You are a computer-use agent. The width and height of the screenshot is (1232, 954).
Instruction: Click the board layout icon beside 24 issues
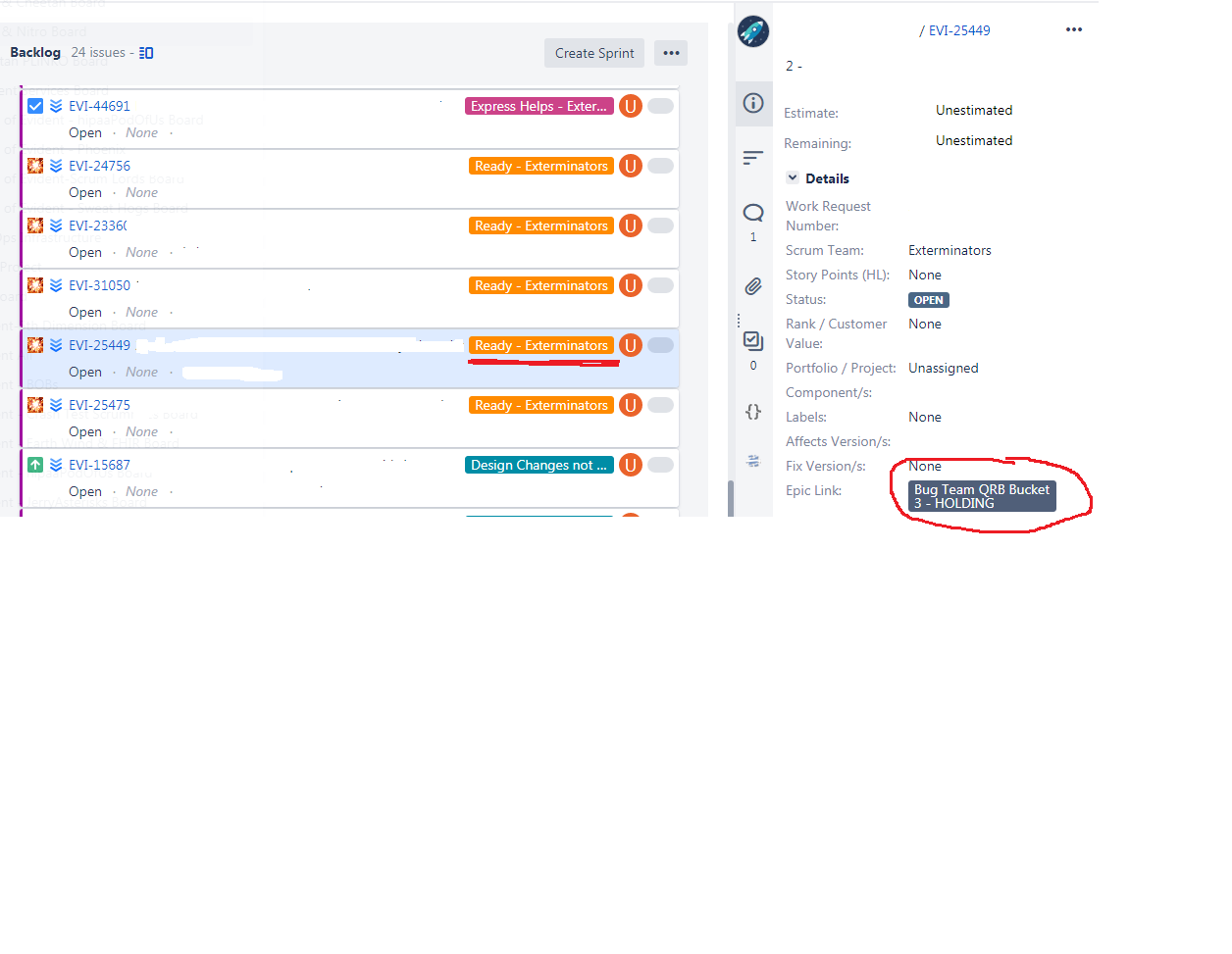(146, 52)
